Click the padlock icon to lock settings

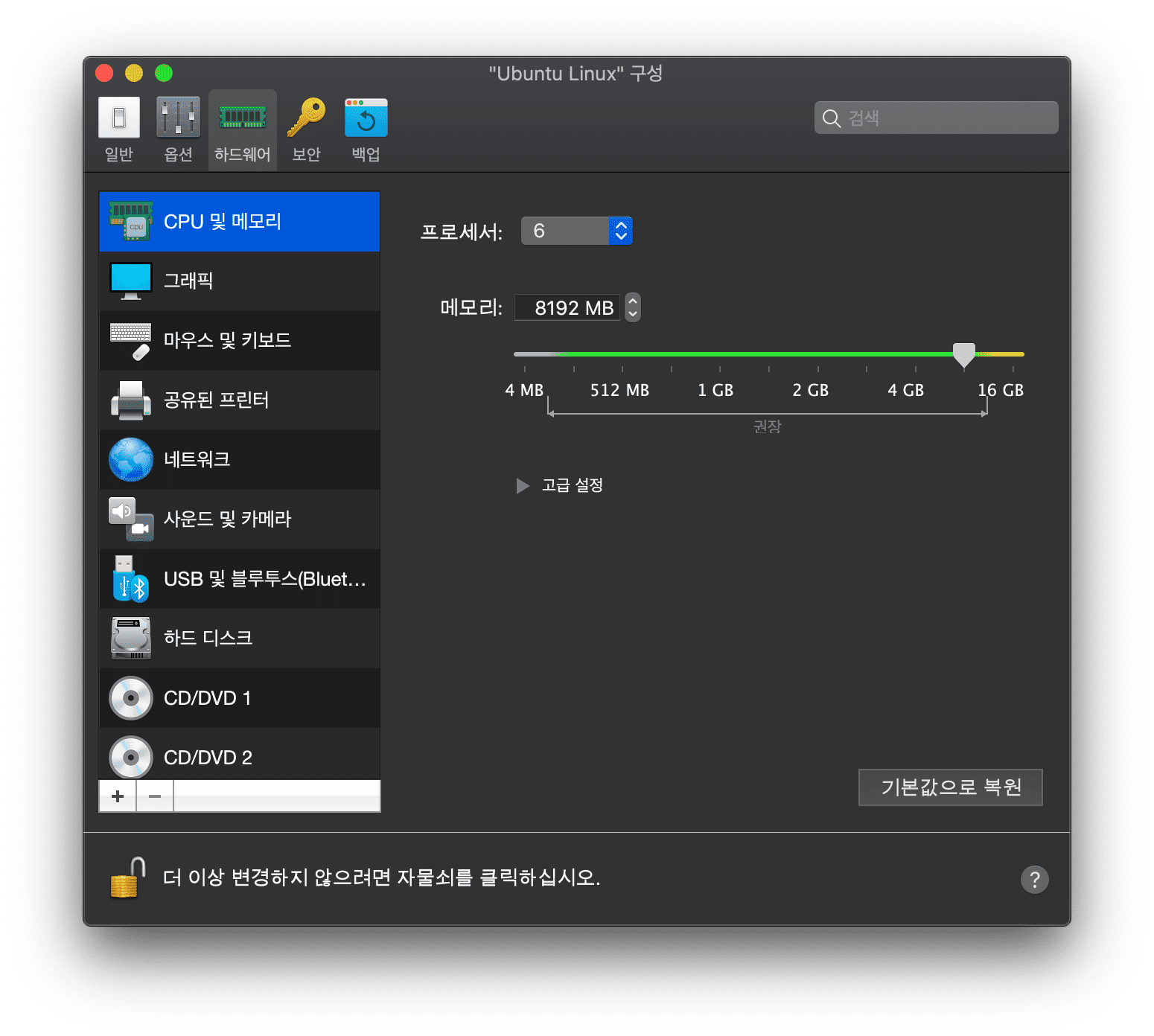(x=127, y=877)
